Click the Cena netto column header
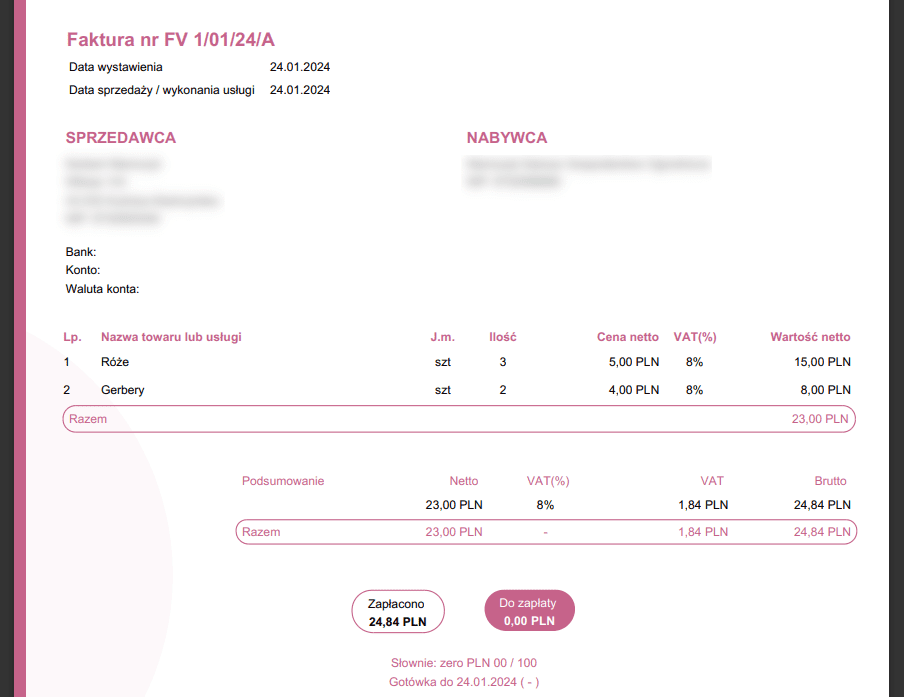Screen dimensions: 904x697 (x=628, y=337)
